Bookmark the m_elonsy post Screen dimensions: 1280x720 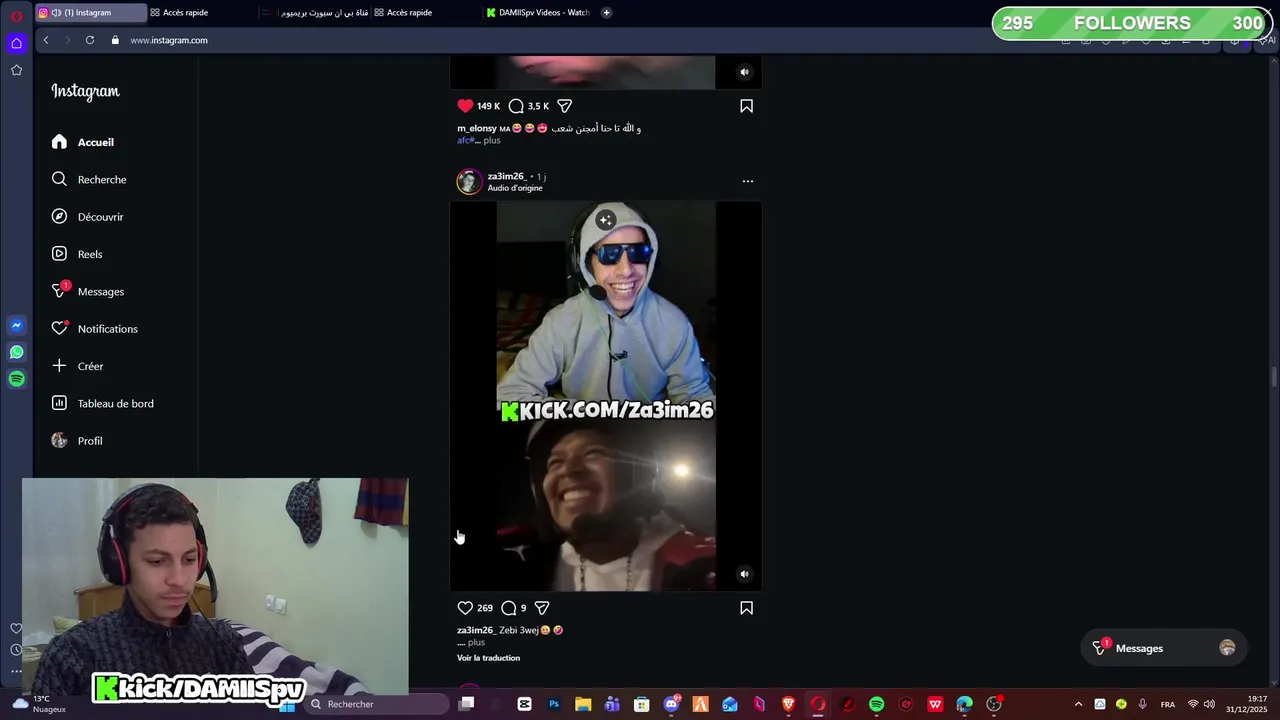(x=746, y=106)
